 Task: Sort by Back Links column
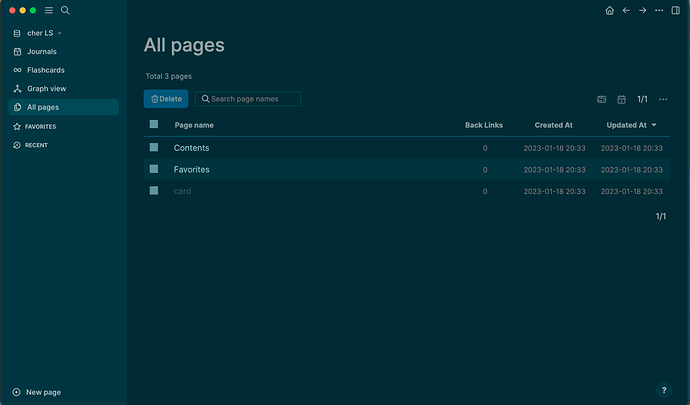click(x=484, y=125)
